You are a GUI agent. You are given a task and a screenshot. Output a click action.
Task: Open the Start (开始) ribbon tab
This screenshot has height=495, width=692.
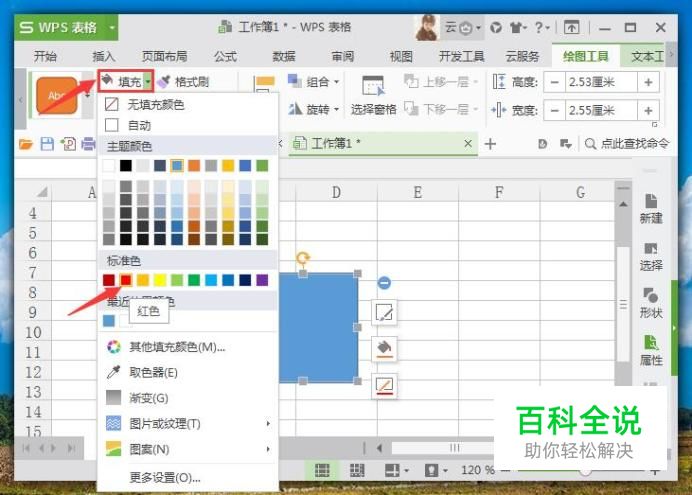[x=45, y=56]
